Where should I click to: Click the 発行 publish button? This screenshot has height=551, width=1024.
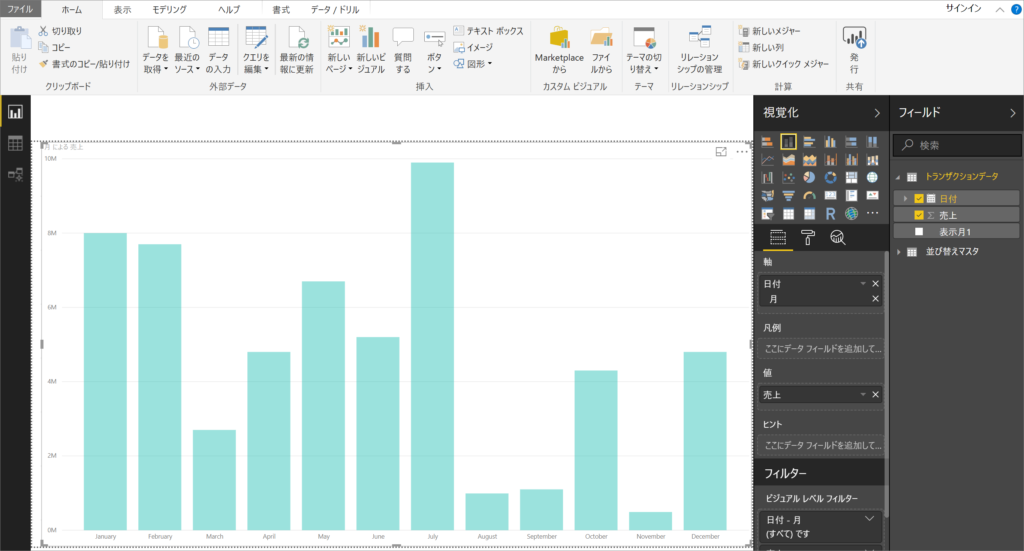[854, 51]
